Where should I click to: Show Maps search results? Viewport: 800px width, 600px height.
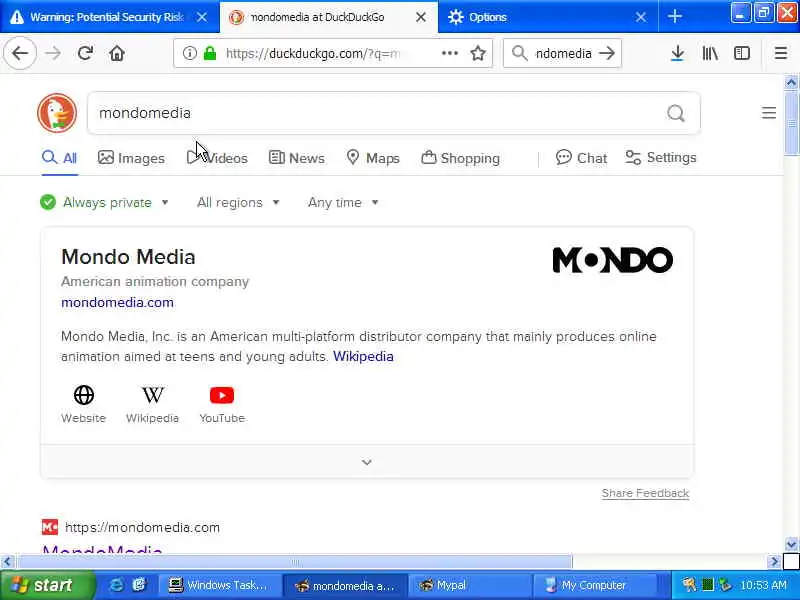click(373, 158)
